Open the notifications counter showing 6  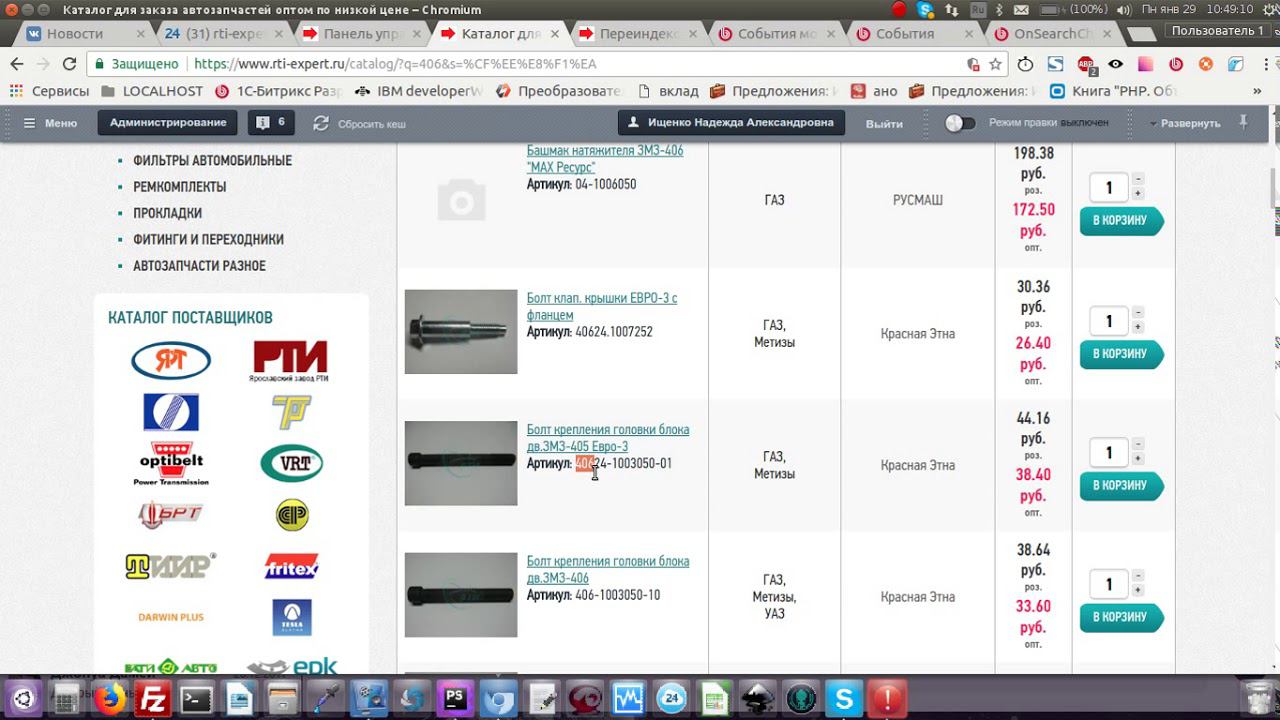(x=270, y=123)
